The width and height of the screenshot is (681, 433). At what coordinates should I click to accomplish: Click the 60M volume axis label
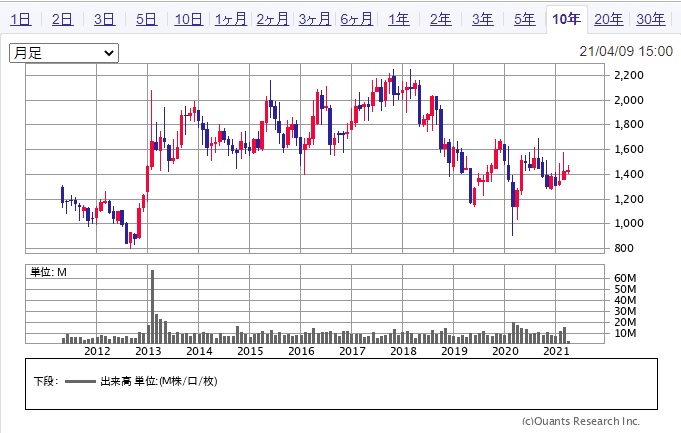625,278
